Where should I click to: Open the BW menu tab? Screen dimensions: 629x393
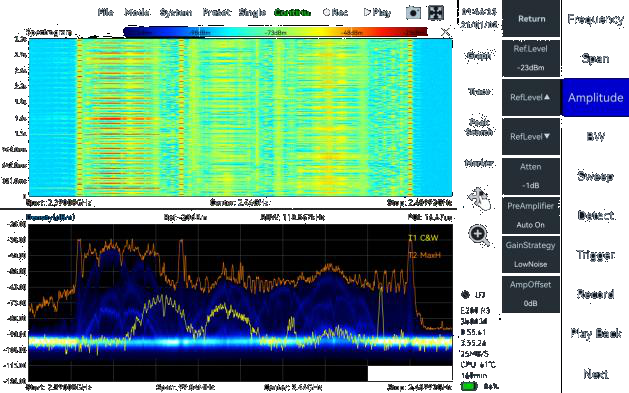(595, 137)
